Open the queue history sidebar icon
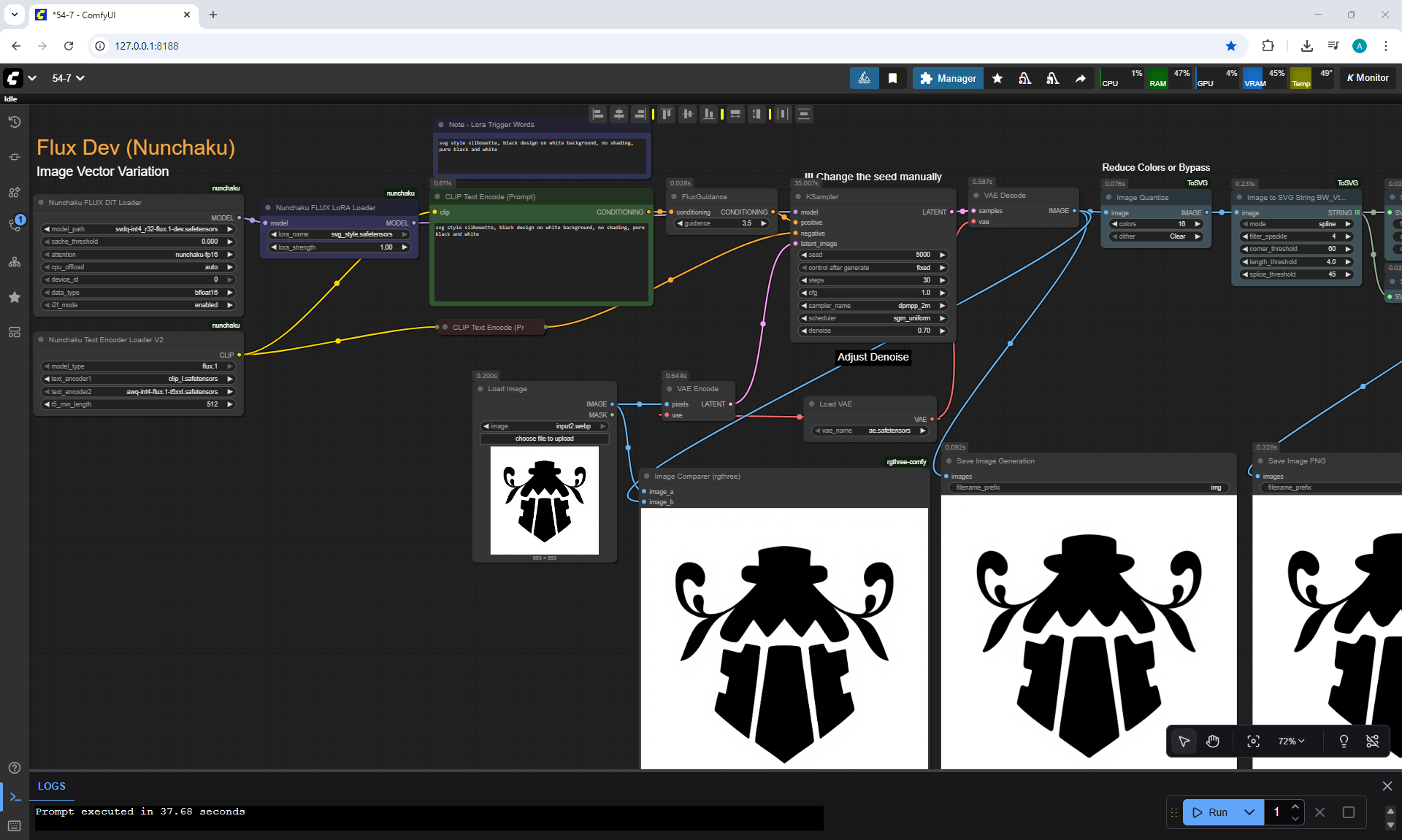This screenshot has height=840, width=1402. pos(15,122)
